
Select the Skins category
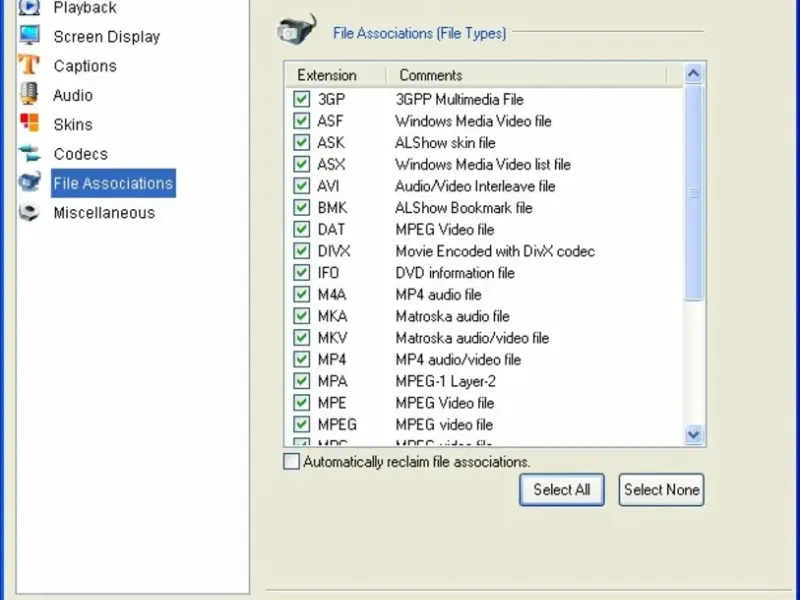tap(73, 124)
